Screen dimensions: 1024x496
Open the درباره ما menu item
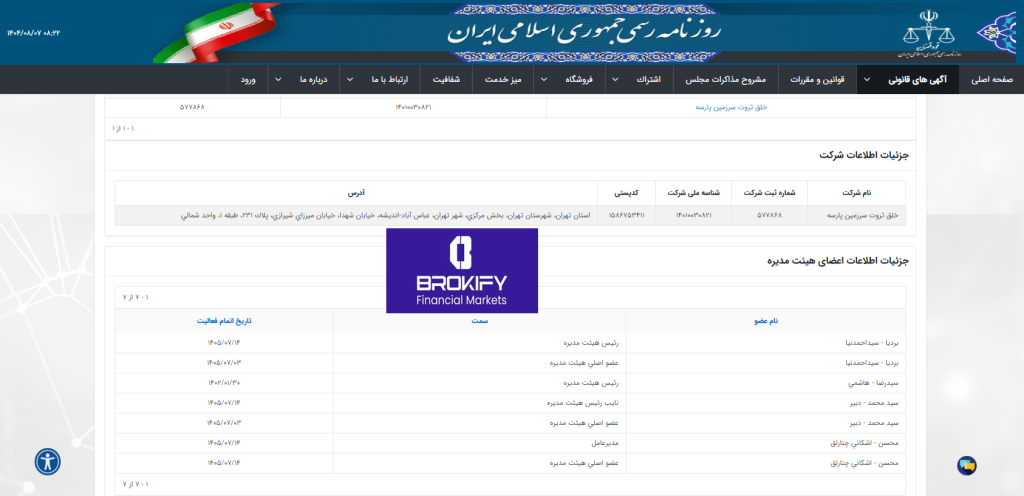click(313, 80)
